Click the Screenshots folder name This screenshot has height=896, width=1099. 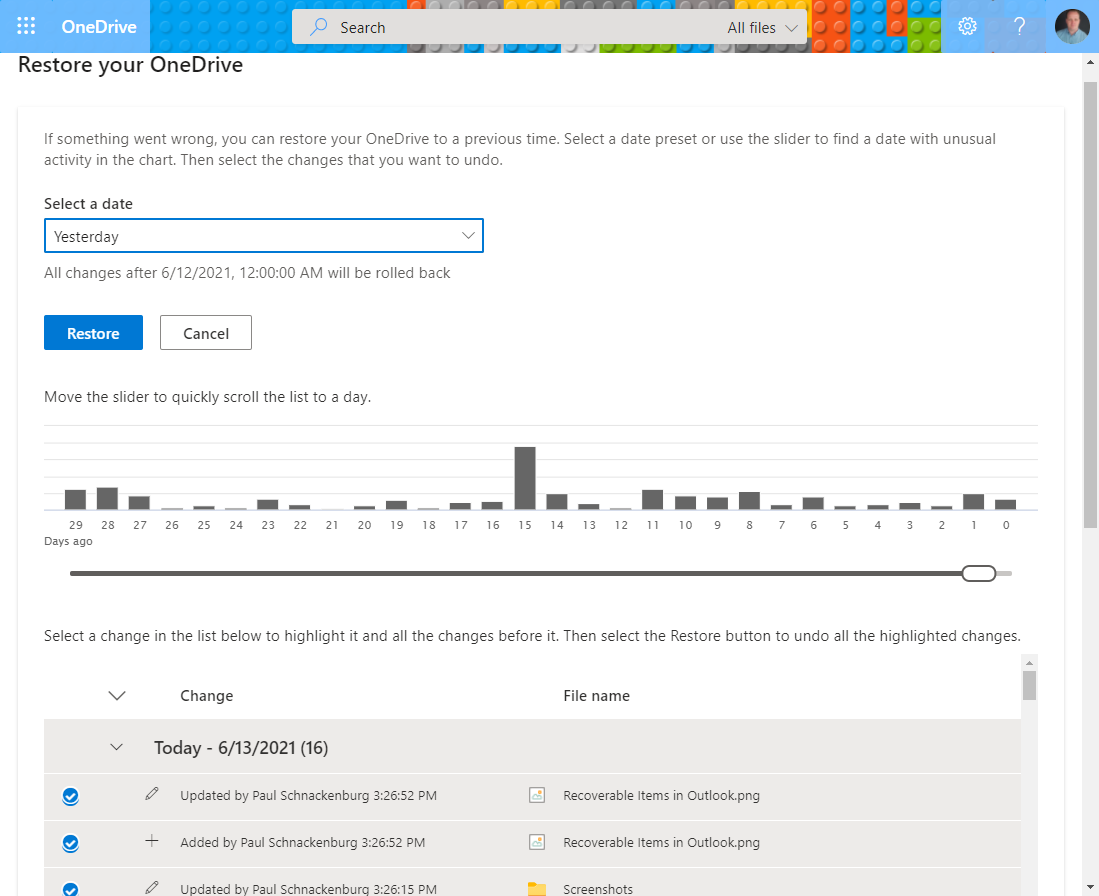(x=598, y=888)
